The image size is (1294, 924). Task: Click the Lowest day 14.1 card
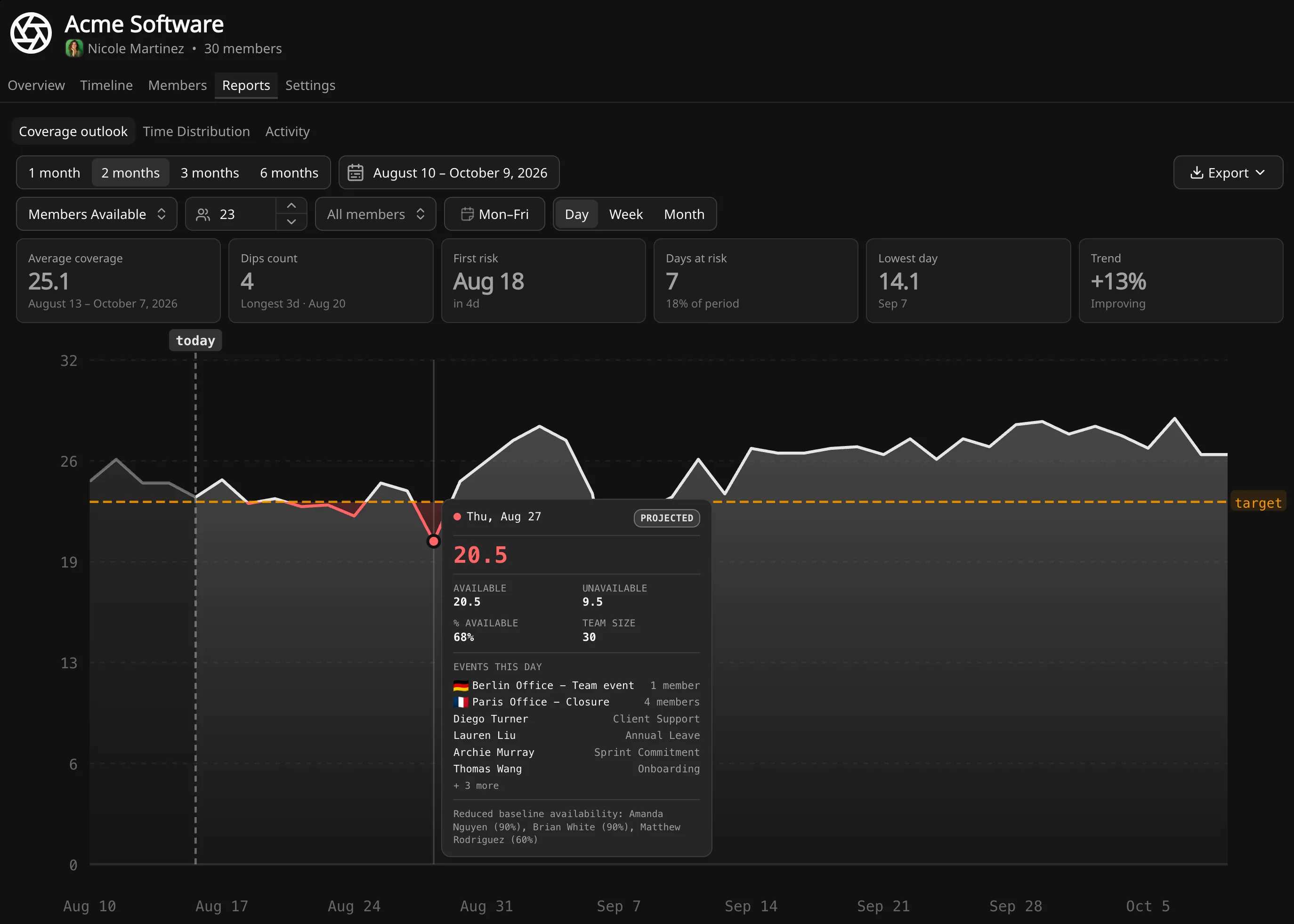[x=968, y=281]
